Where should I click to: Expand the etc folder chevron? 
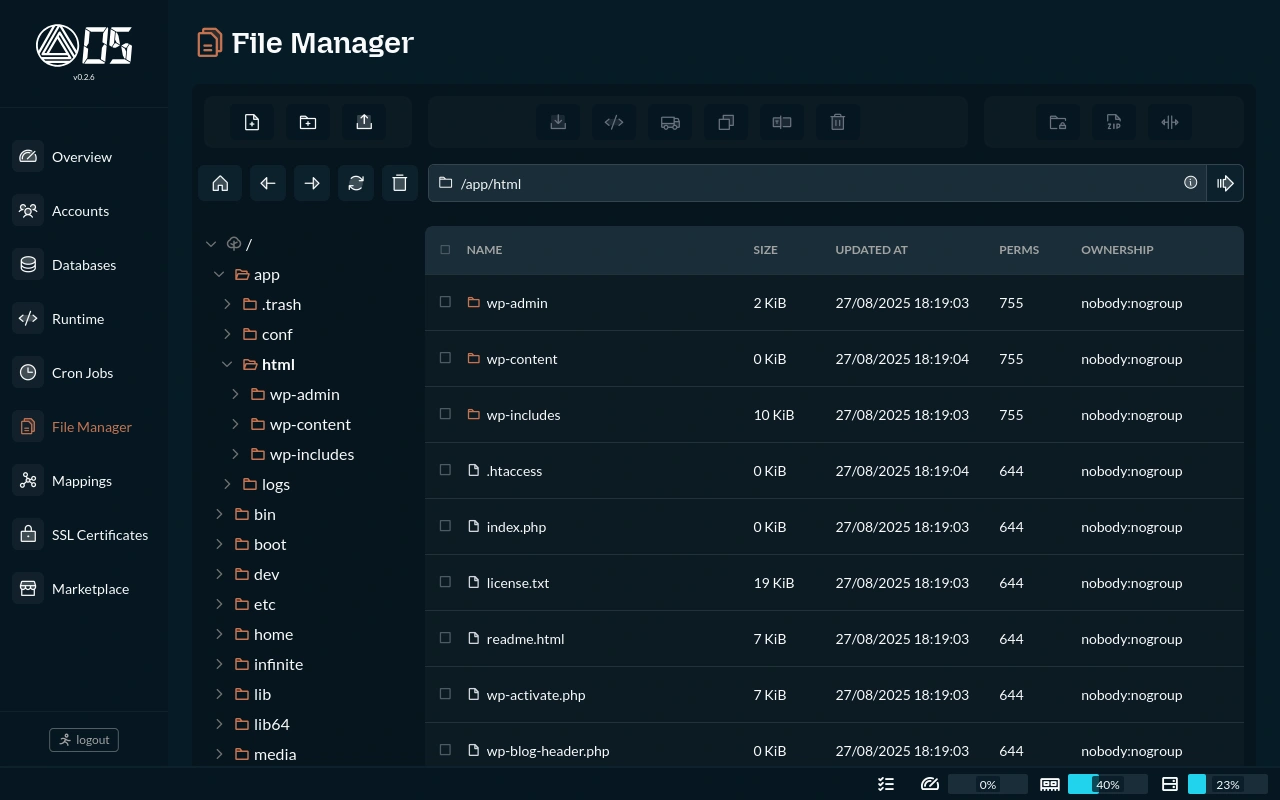[219, 604]
